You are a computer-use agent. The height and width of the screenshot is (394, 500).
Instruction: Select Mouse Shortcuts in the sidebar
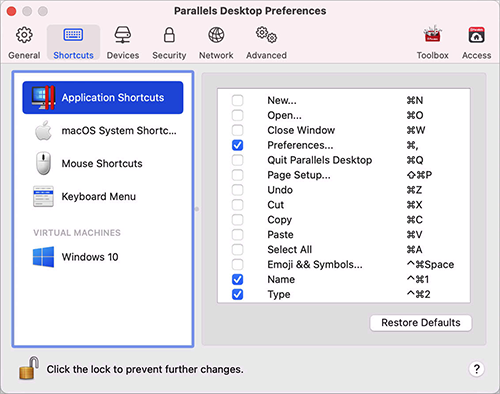(x=103, y=163)
